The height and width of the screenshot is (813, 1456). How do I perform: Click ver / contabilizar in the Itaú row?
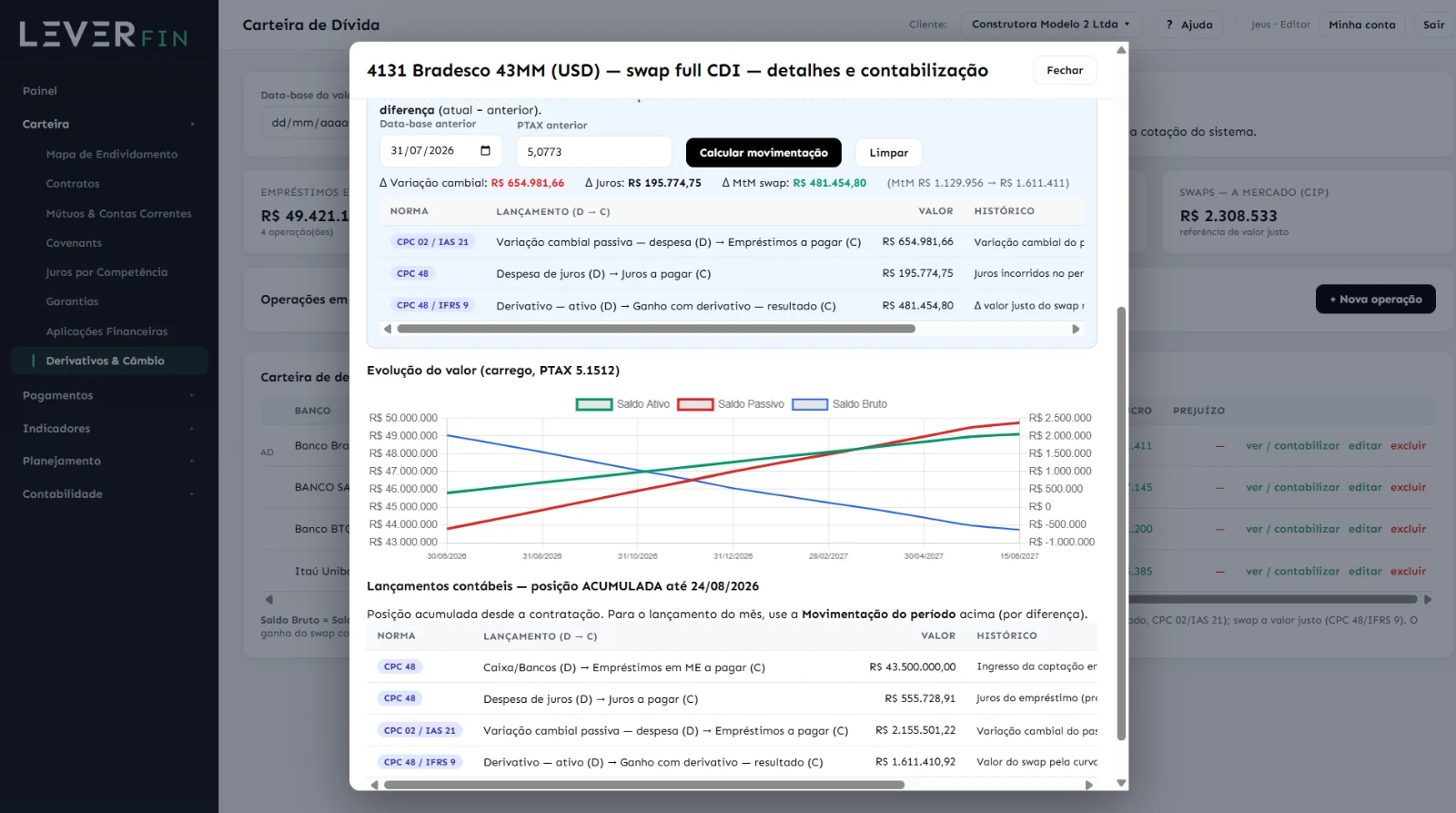pyautogui.click(x=1292, y=572)
